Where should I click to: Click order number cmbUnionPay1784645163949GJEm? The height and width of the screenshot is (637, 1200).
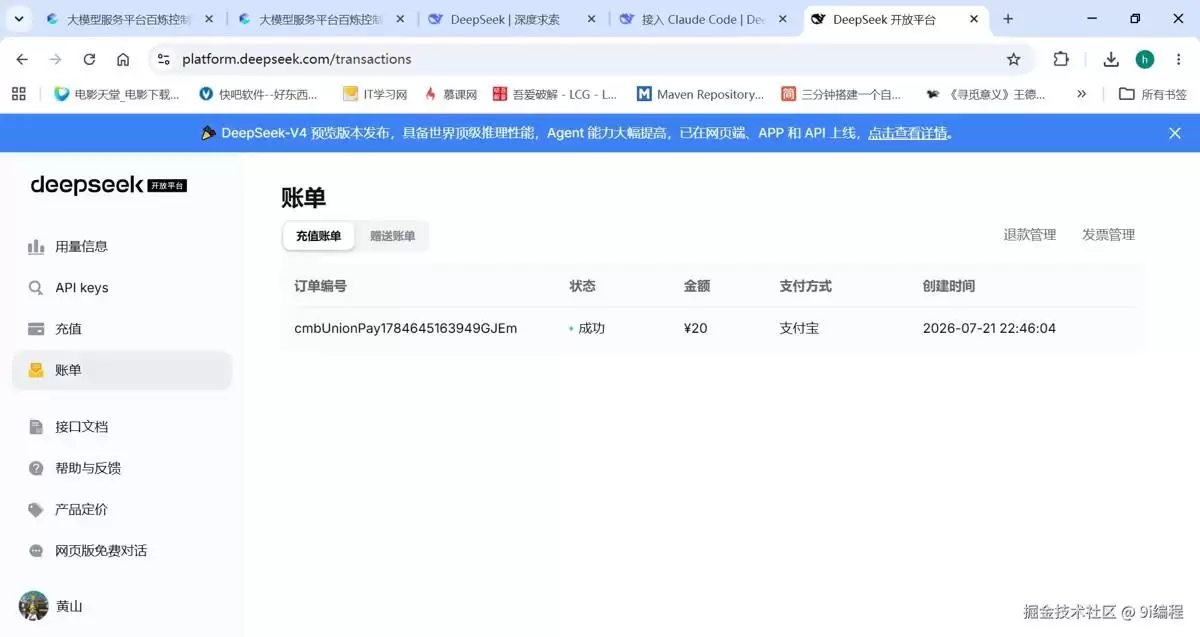pyautogui.click(x=405, y=328)
